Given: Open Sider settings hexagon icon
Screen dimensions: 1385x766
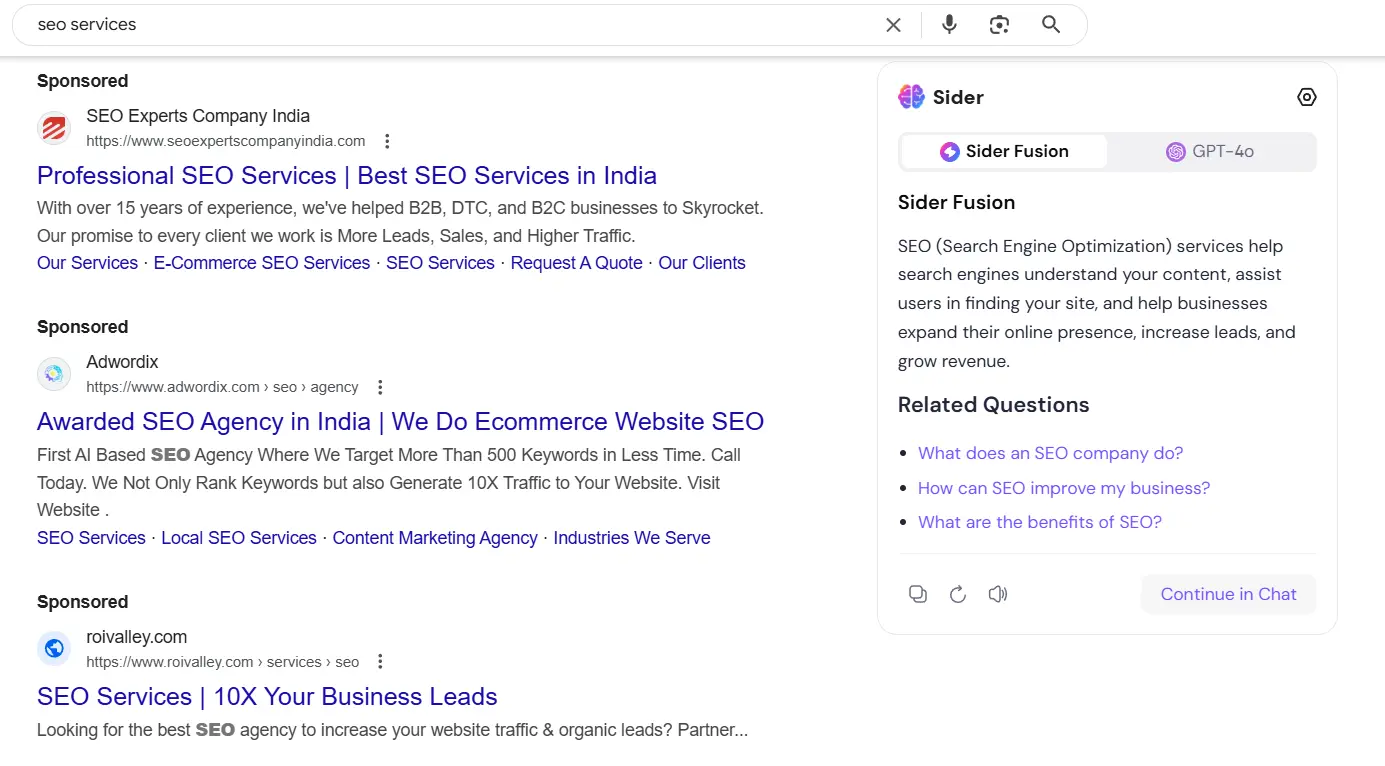Looking at the screenshot, I should (1306, 97).
